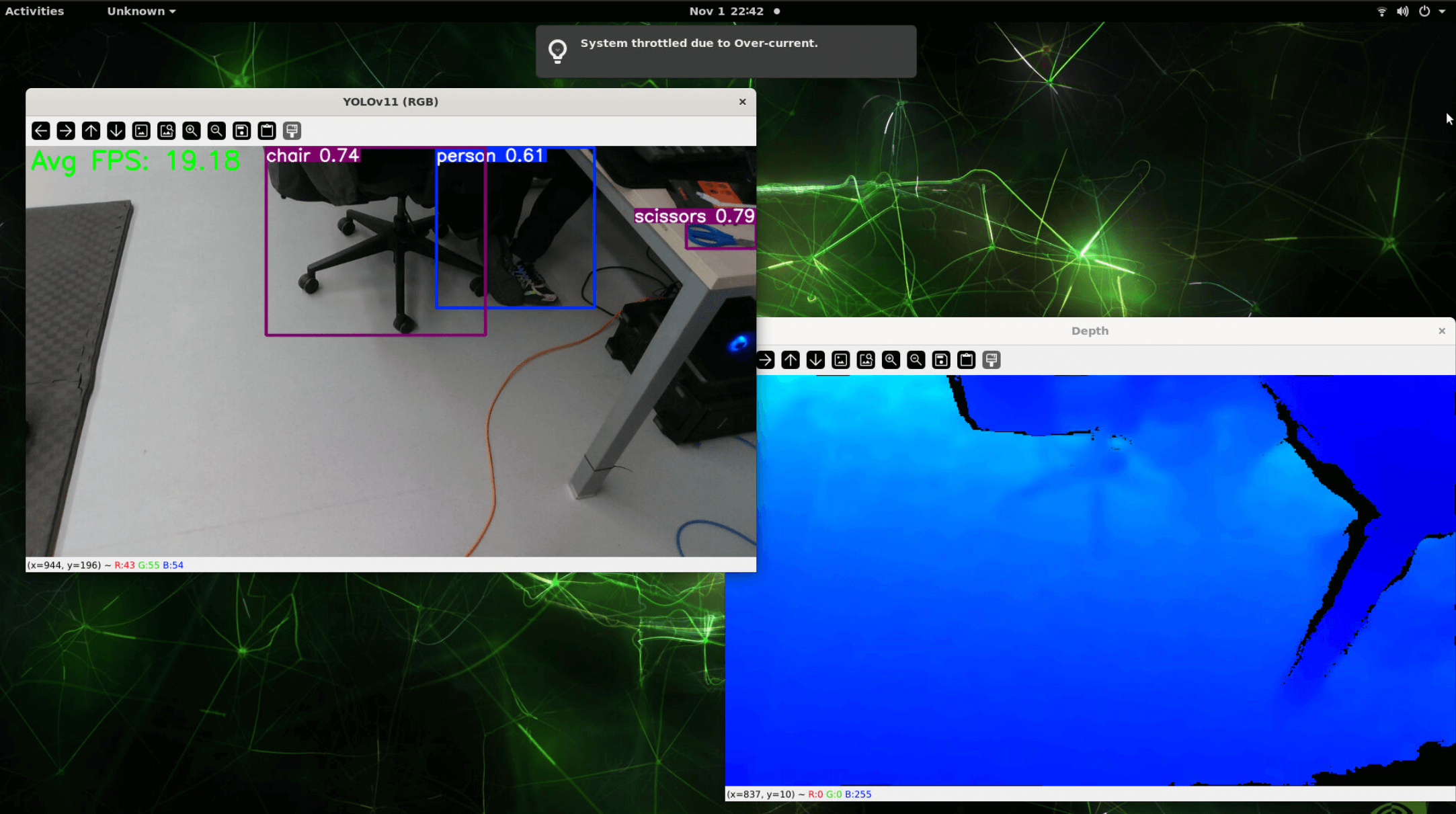Viewport: 1456px width, 814px height.
Task: Expand the Unknown application menu
Action: click(141, 11)
